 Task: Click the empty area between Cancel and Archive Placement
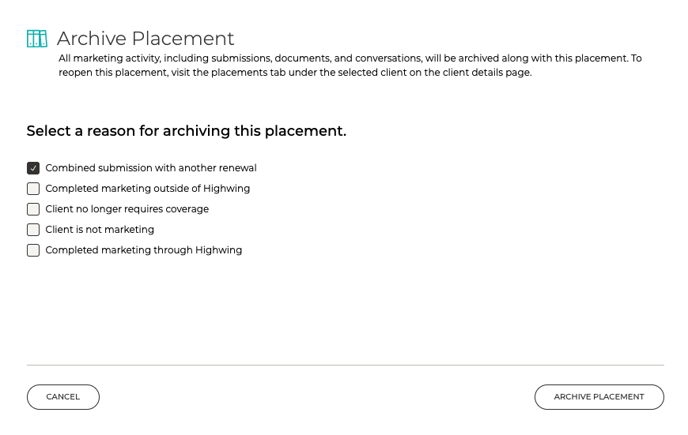tap(317, 397)
